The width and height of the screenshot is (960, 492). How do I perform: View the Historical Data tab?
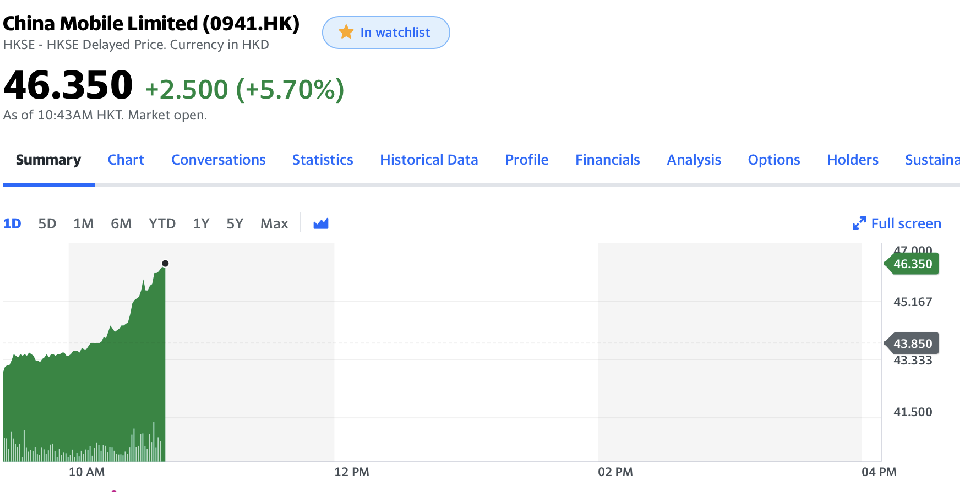(x=429, y=160)
